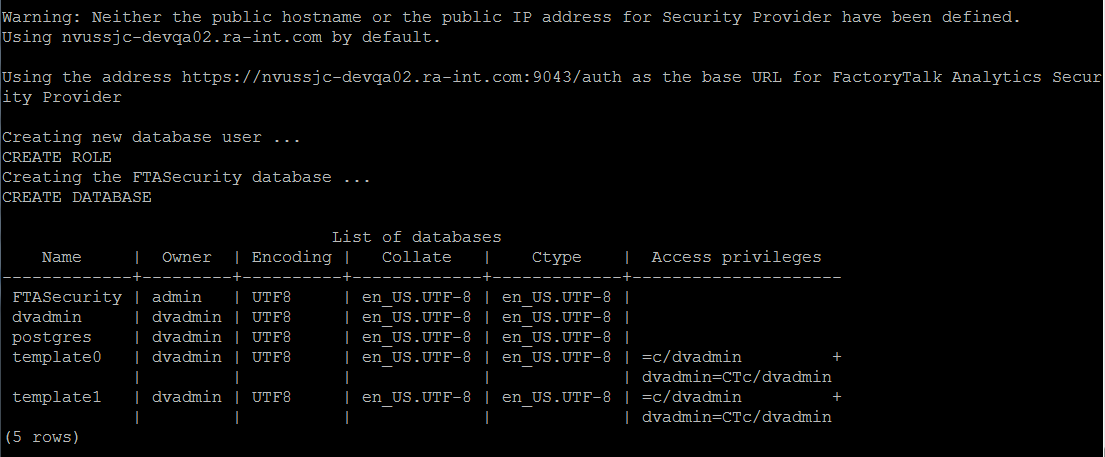Click the admin owner of FTASecurity
The width and height of the screenshot is (1105, 457).
[177, 297]
